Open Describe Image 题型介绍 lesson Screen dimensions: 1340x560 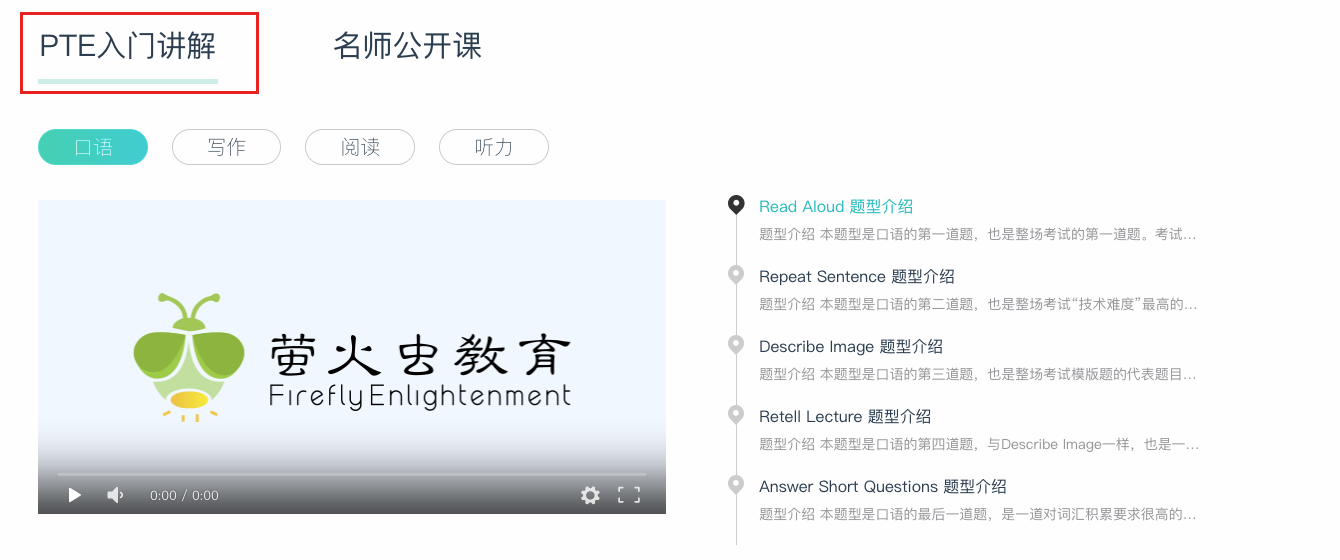pyautogui.click(x=851, y=347)
